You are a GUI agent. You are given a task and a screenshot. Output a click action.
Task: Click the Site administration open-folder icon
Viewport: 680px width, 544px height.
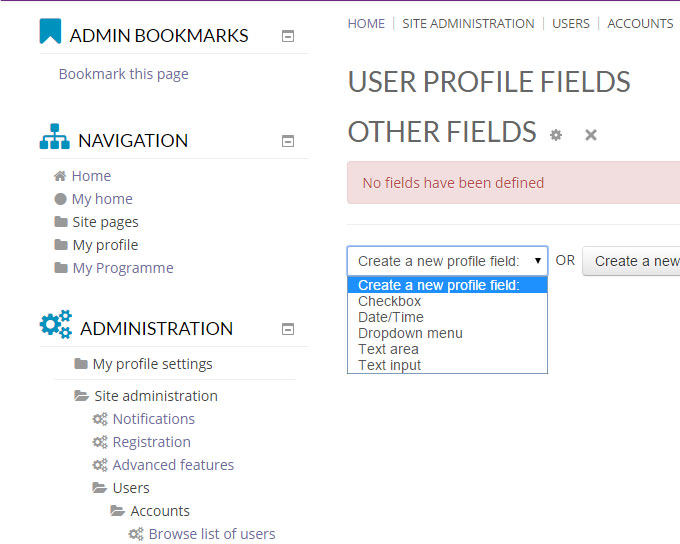(x=82, y=396)
